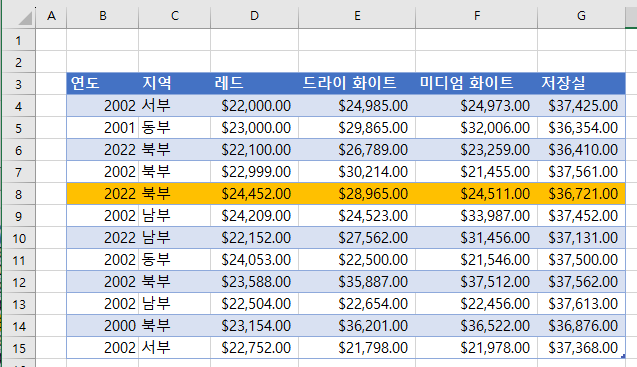Select cell with $23,154.00
The height and width of the screenshot is (367, 637).
click(x=254, y=325)
